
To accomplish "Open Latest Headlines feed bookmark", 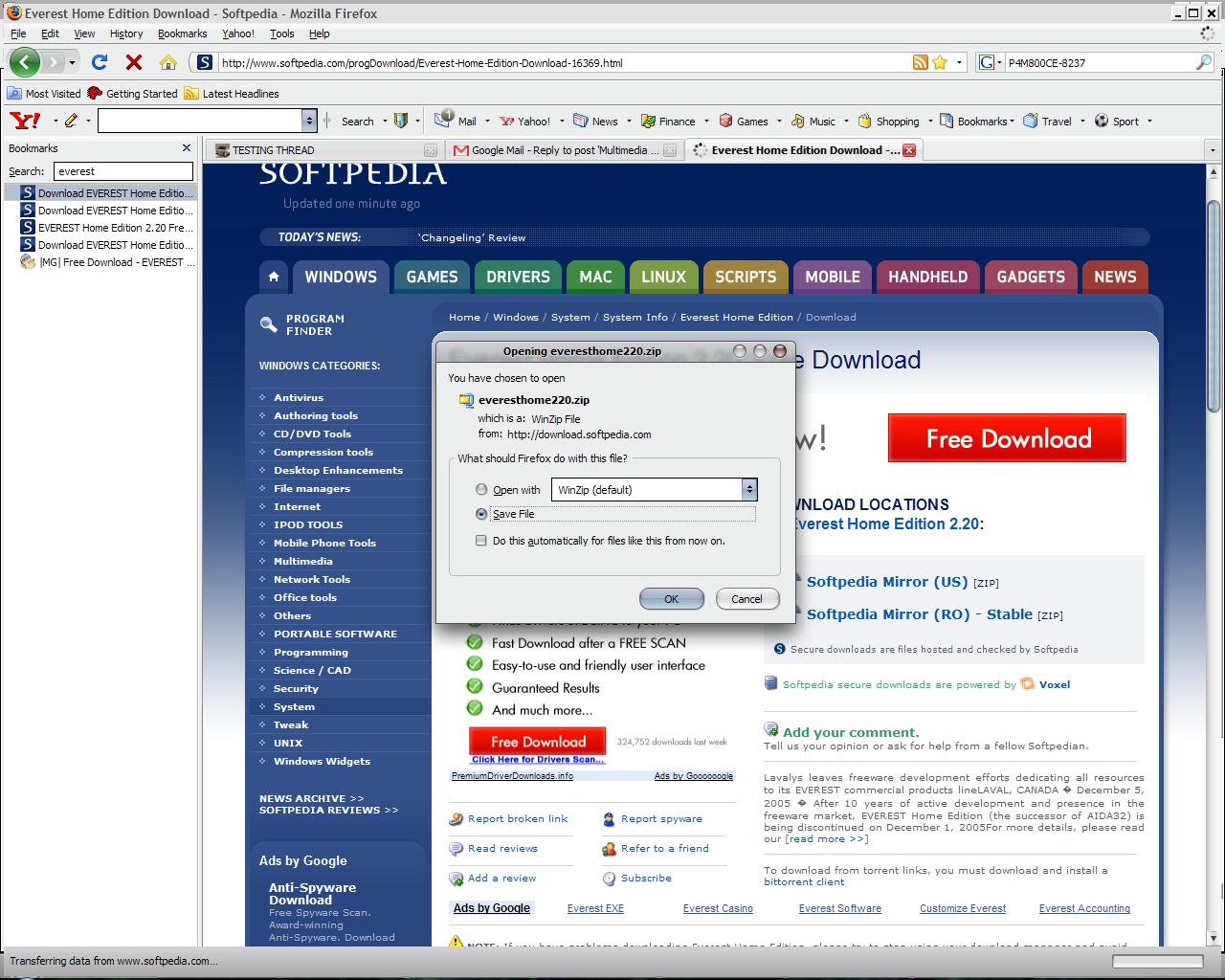I will (x=232, y=93).
